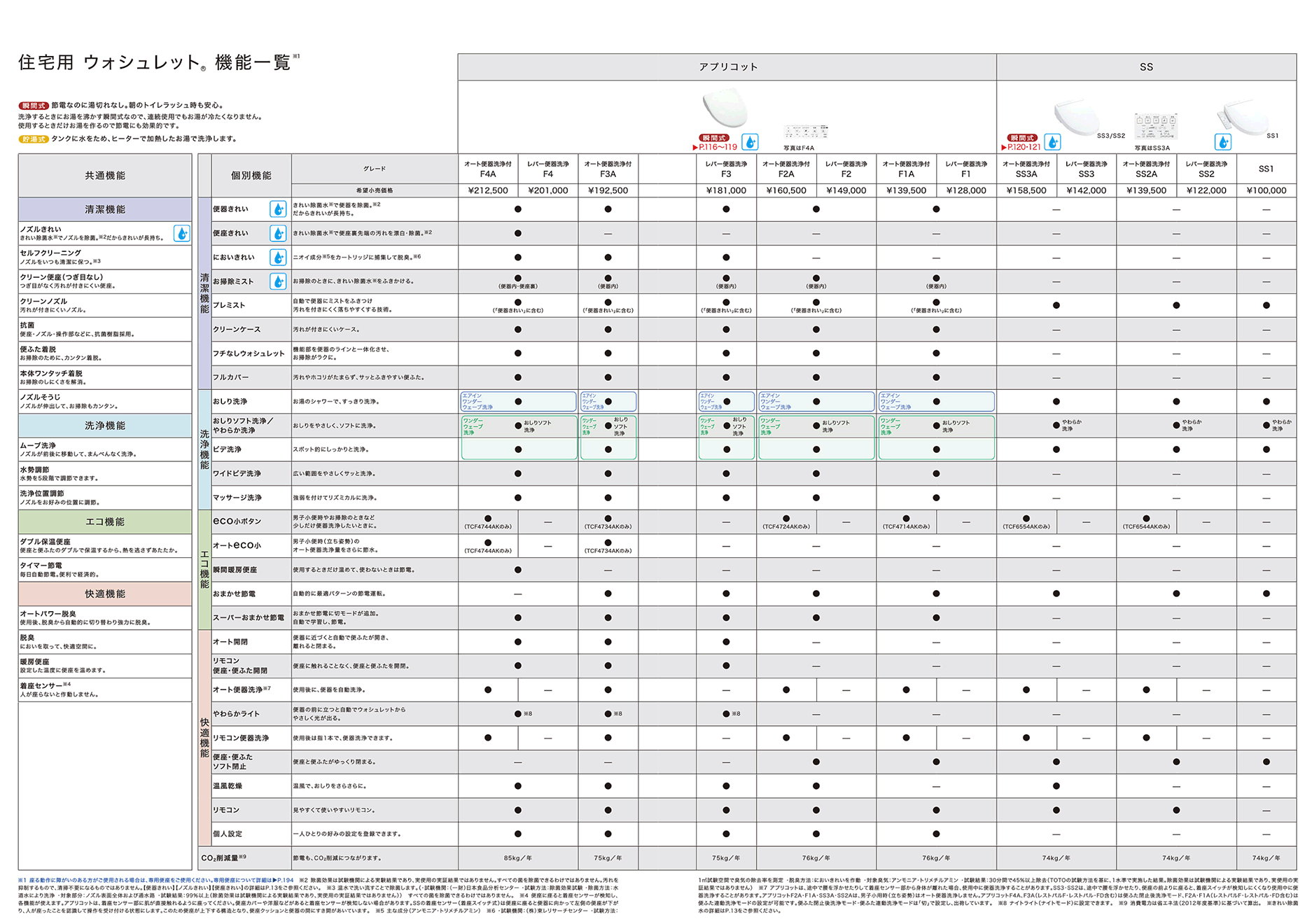Click the 共通機能 header

coord(105,175)
